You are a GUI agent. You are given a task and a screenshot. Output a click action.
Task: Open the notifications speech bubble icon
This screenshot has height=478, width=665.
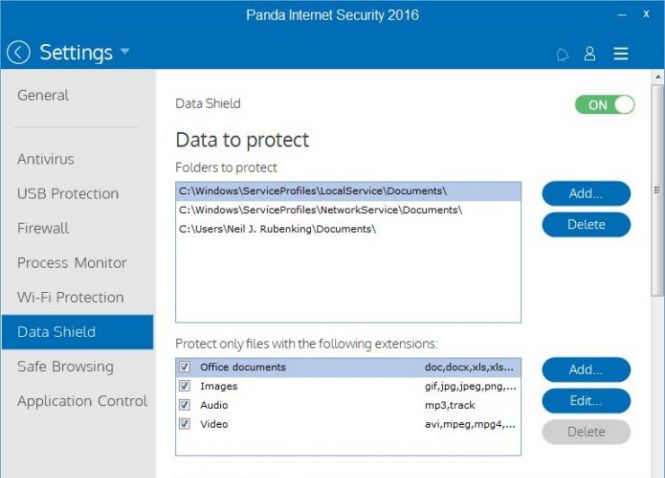tap(562, 54)
